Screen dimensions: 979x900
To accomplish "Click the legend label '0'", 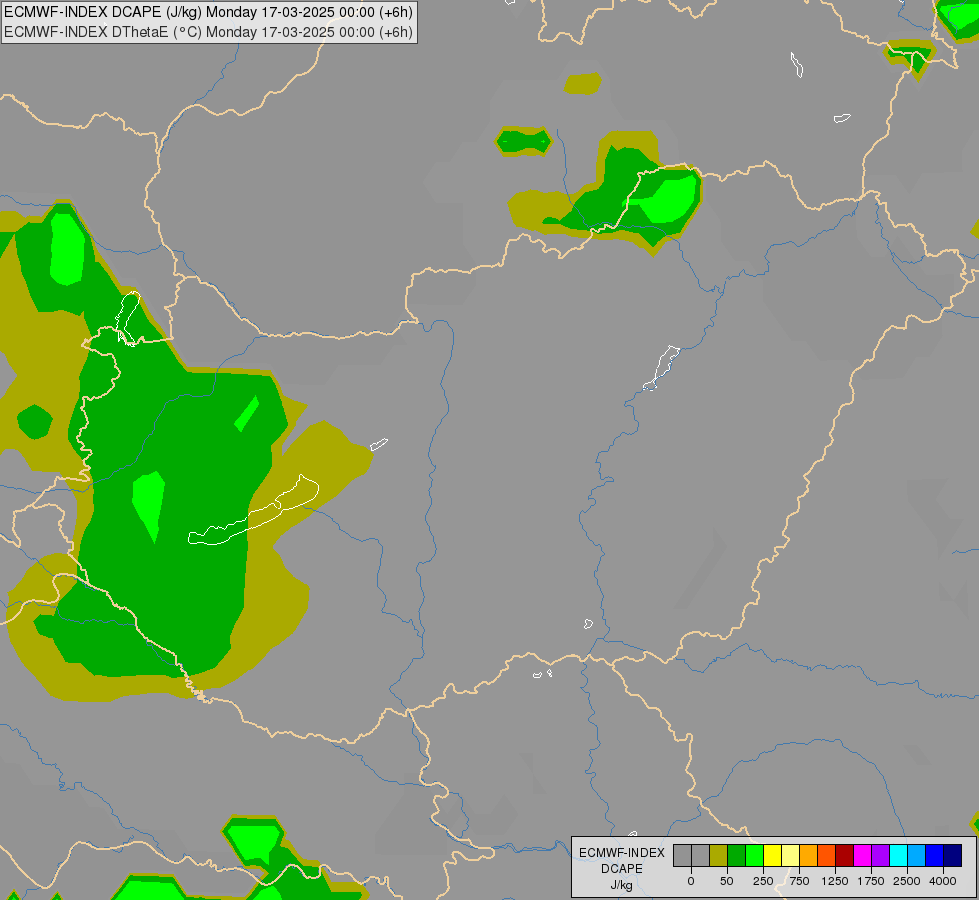I will click(x=691, y=881).
